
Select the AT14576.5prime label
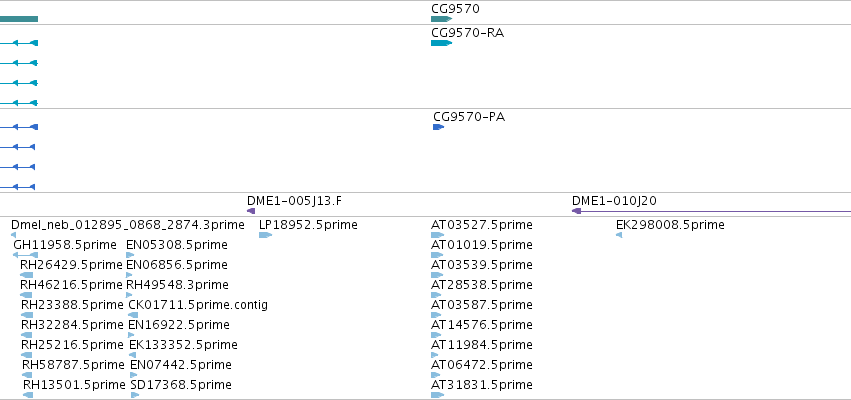click(x=482, y=325)
